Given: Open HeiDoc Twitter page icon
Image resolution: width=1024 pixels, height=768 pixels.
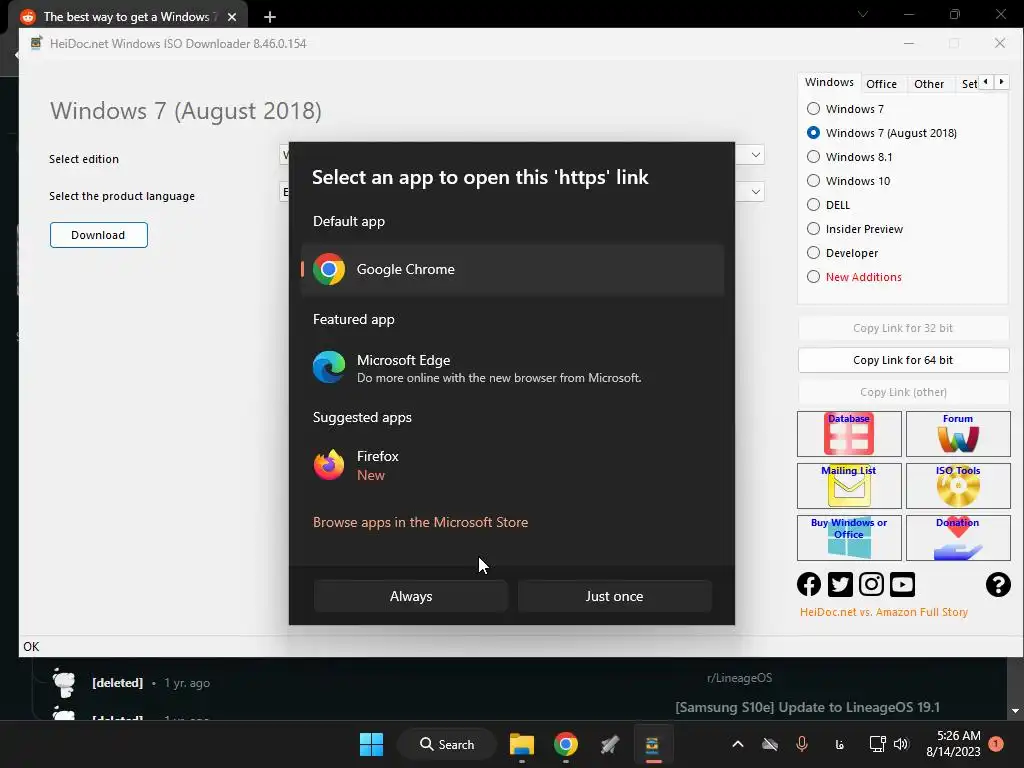Looking at the screenshot, I should [x=840, y=584].
